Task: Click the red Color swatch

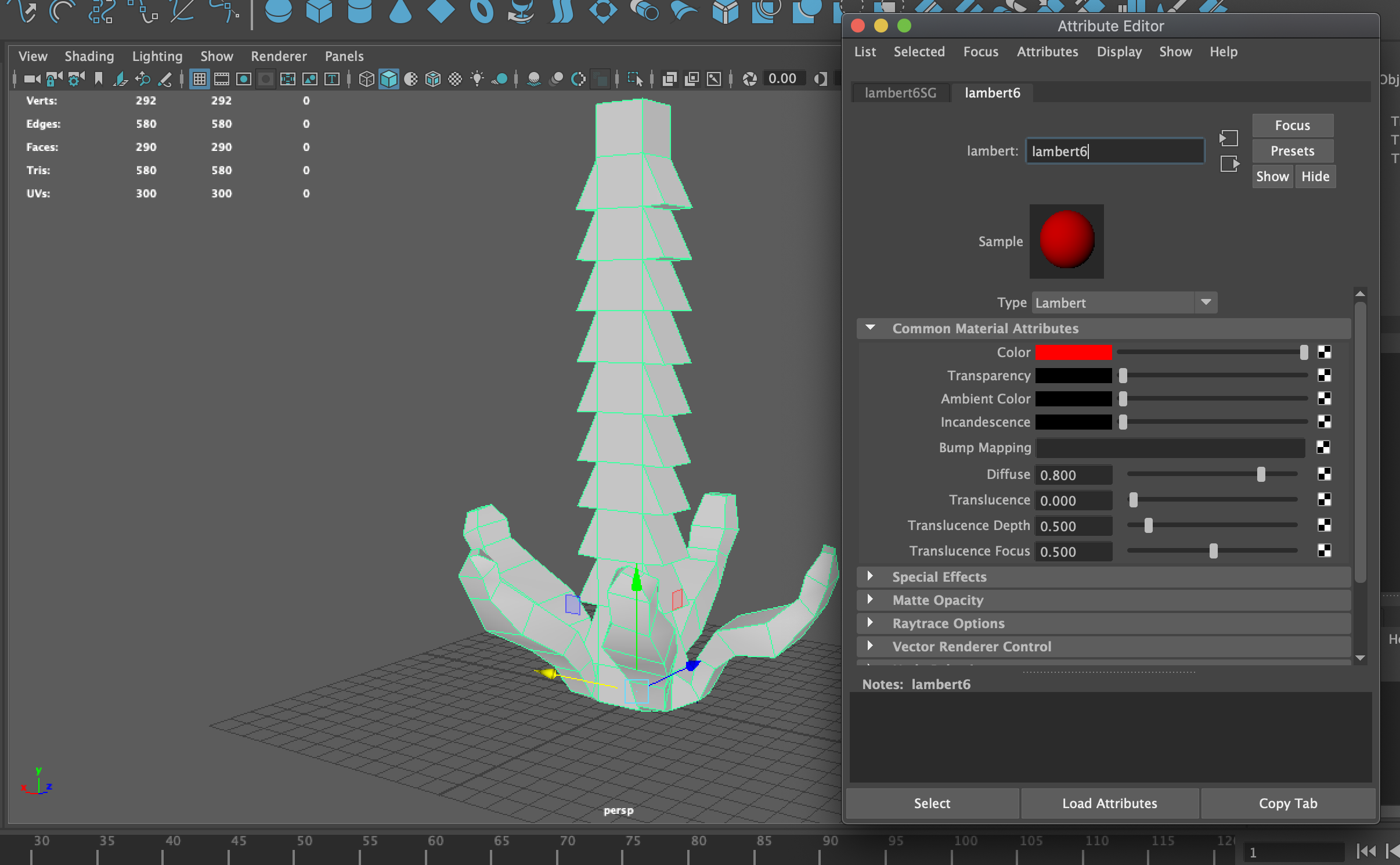Action: pos(1073,352)
